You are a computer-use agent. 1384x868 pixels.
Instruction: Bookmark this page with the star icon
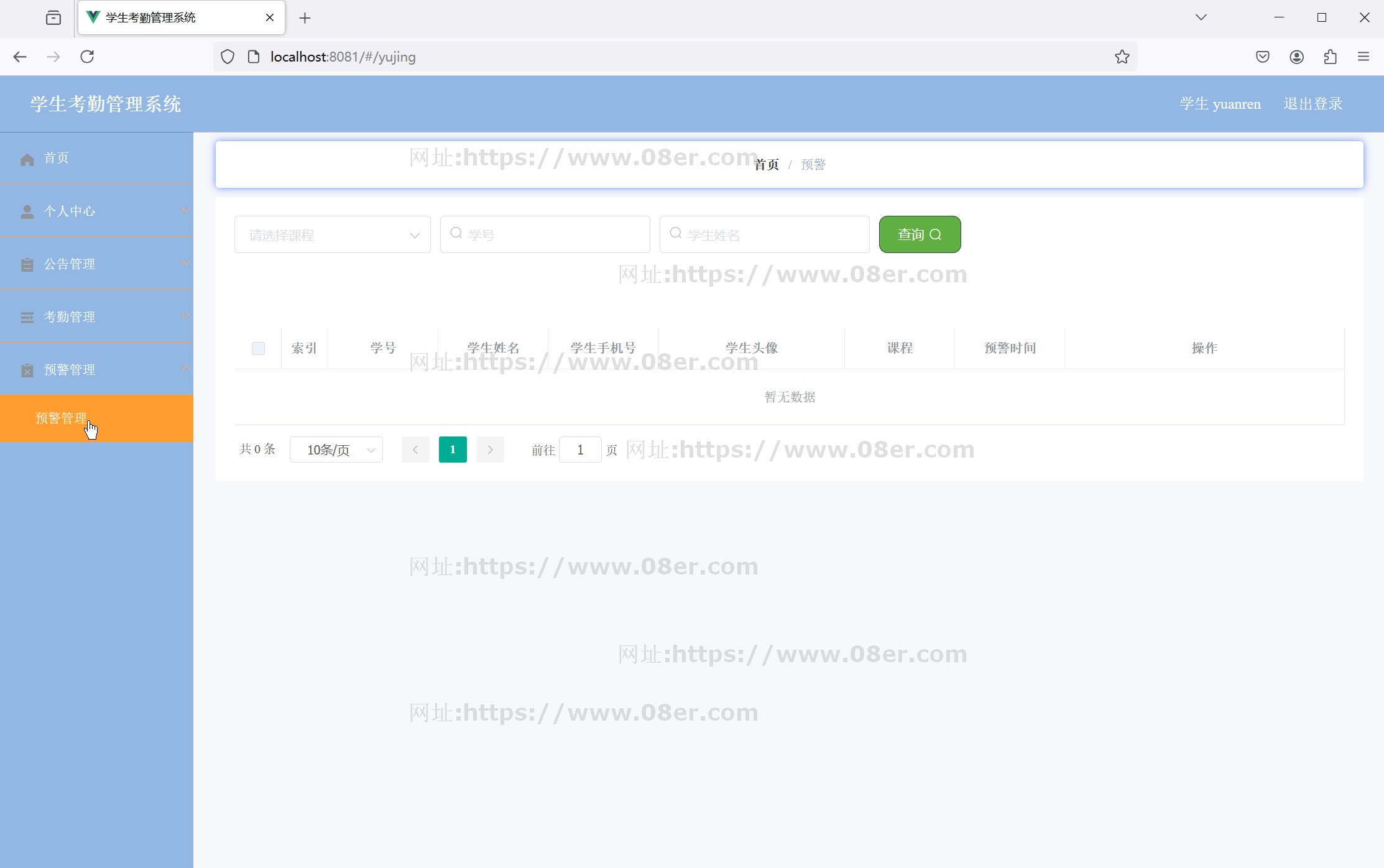pyautogui.click(x=1122, y=57)
